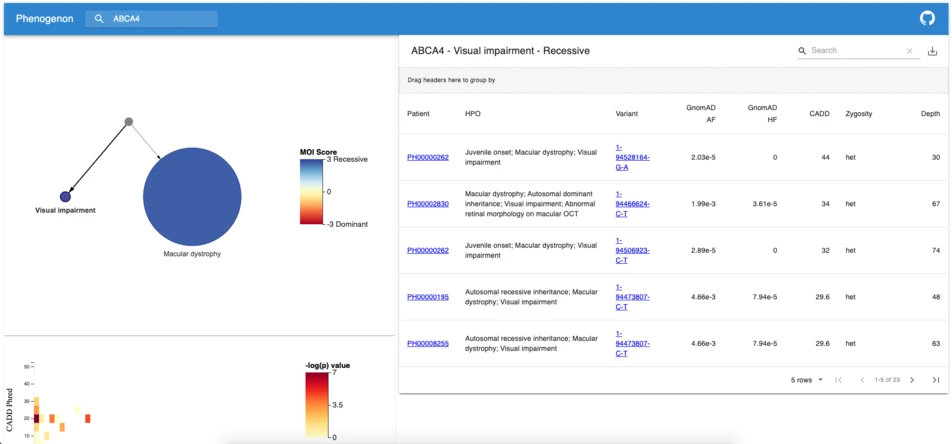The height and width of the screenshot is (444, 952).
Task: Click the table Search input field
Action: click(x=856, y=50)
